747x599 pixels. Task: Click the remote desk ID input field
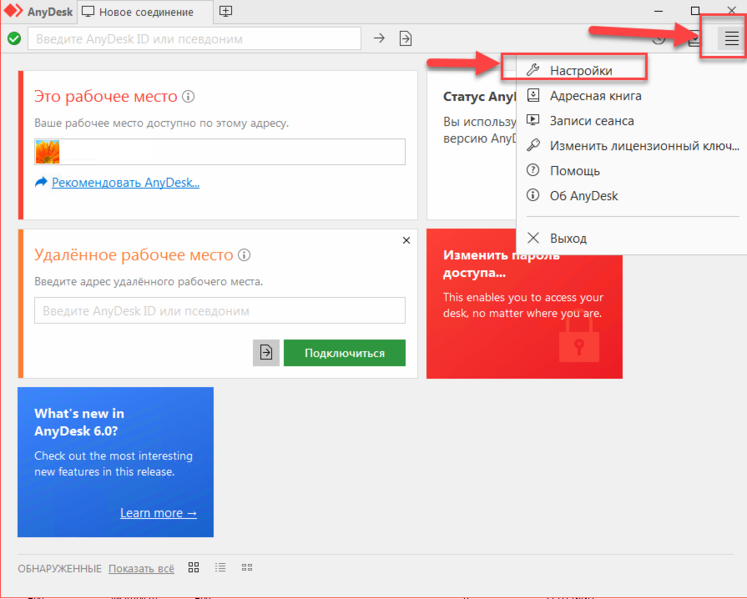pos(220,311)
